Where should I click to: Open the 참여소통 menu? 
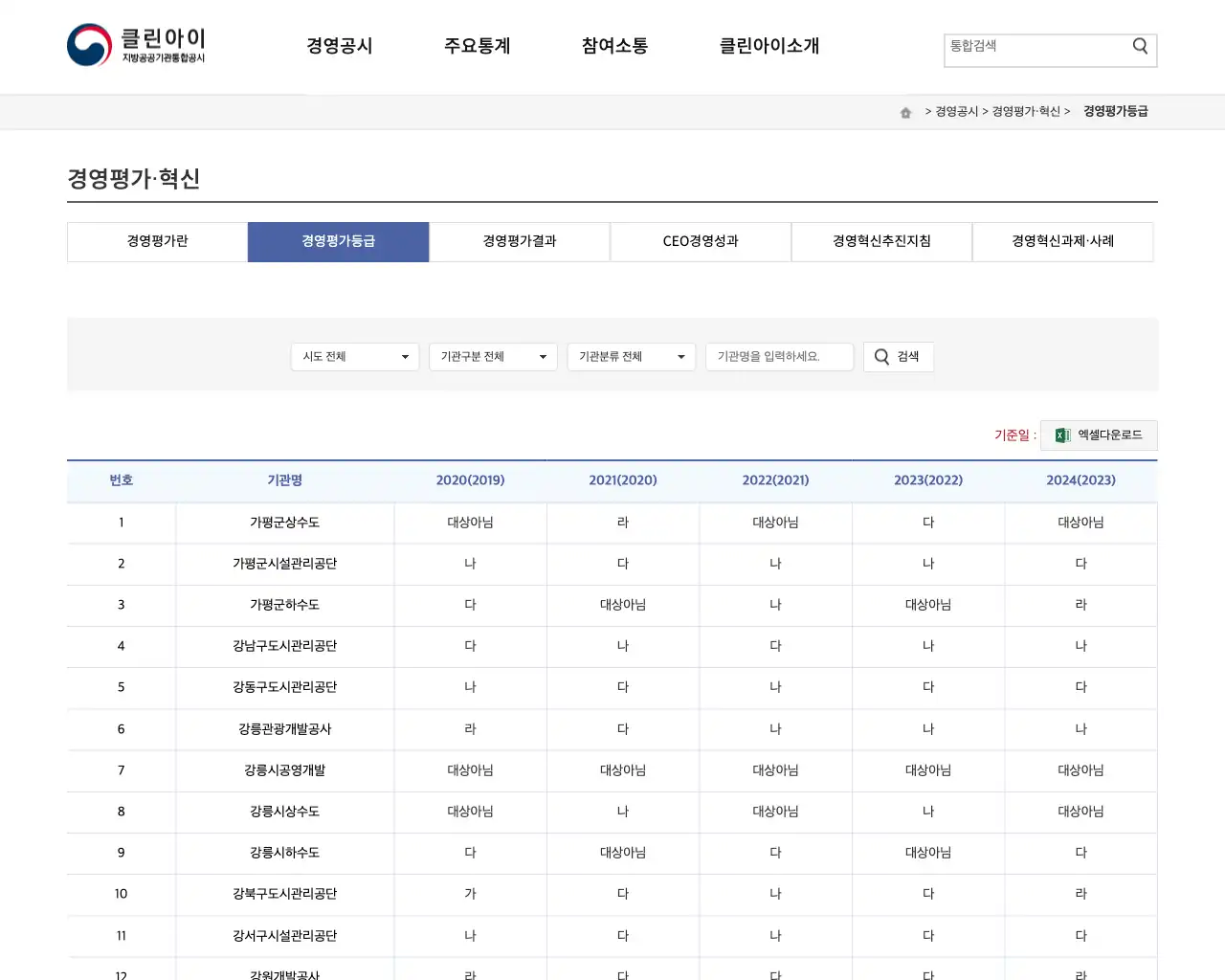(613, 45)
